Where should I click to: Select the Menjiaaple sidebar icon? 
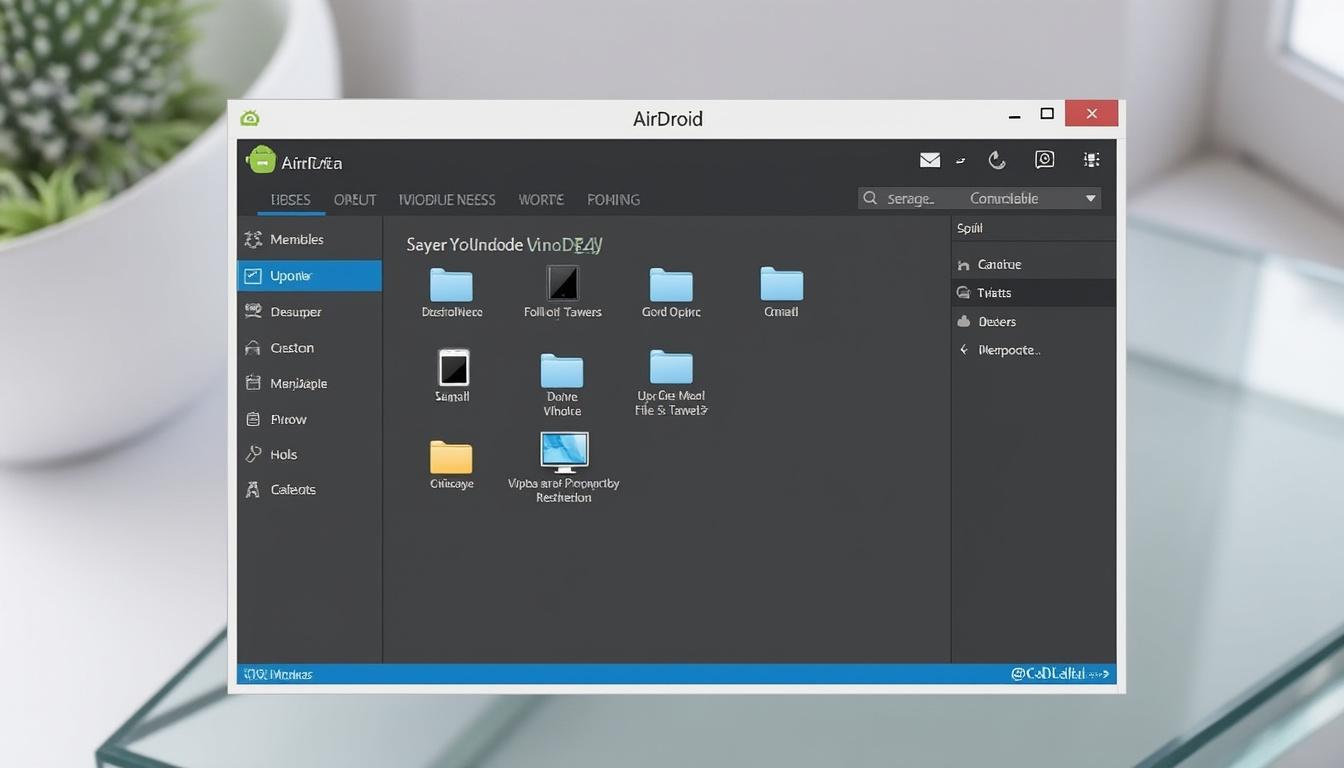(x=253, y=383)
